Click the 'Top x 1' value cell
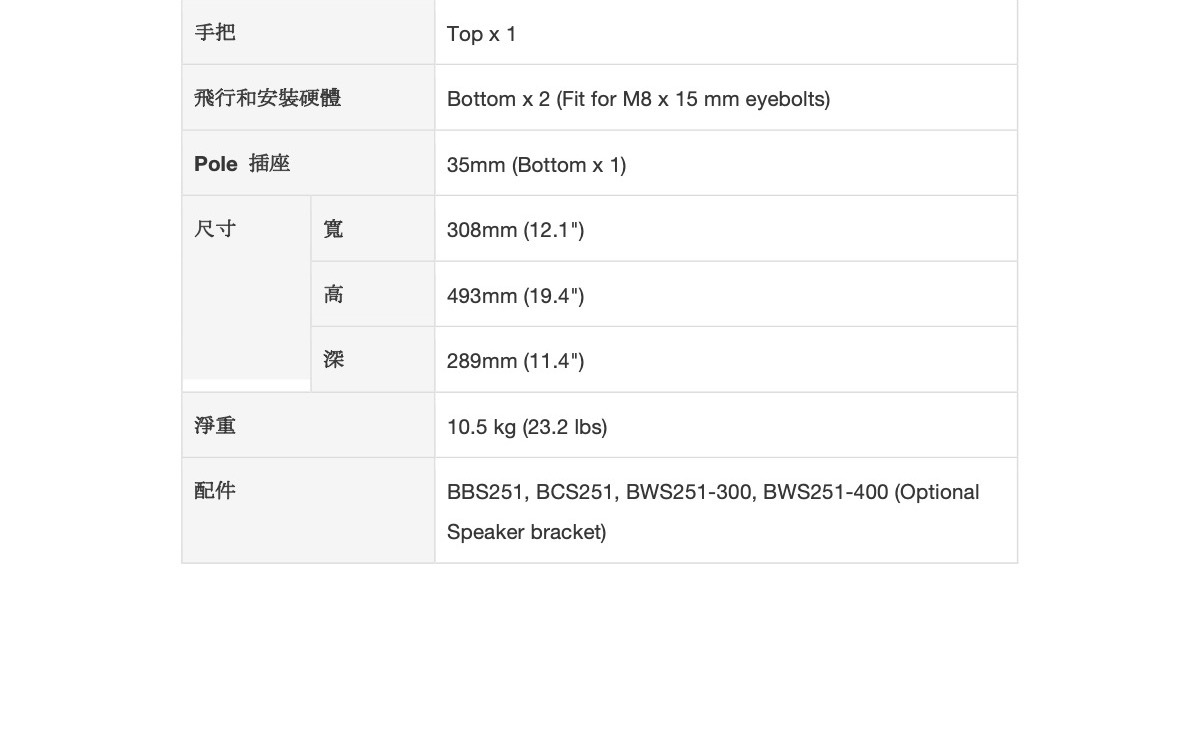This screenshot has width=1190, height=746. 481,34
